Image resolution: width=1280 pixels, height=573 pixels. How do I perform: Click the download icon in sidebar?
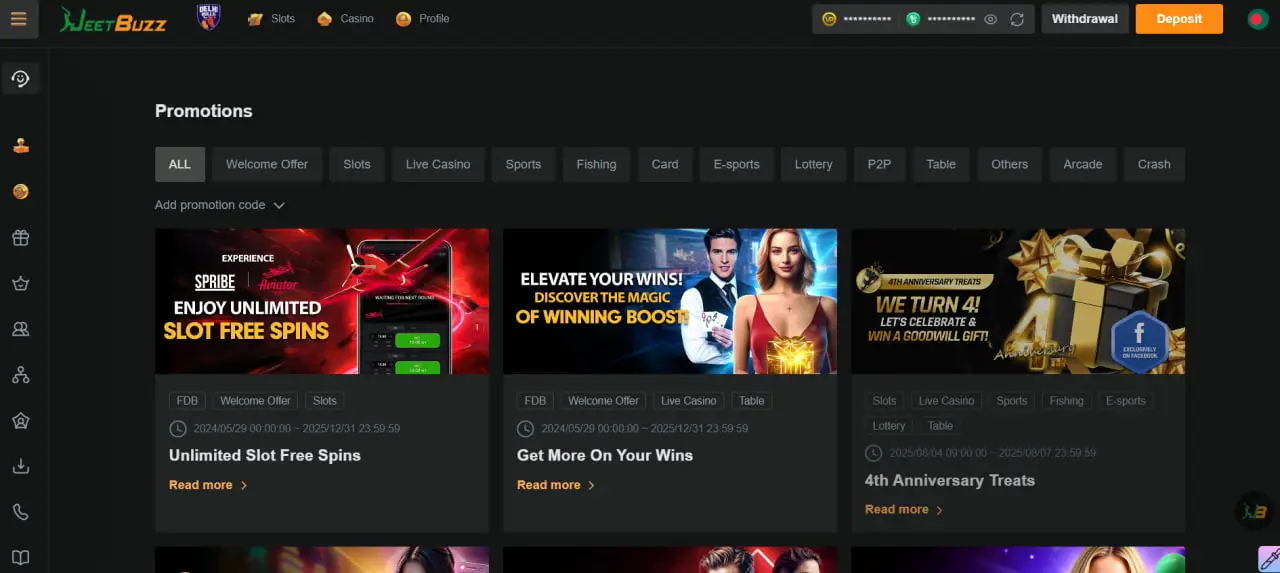pos(20,466)
